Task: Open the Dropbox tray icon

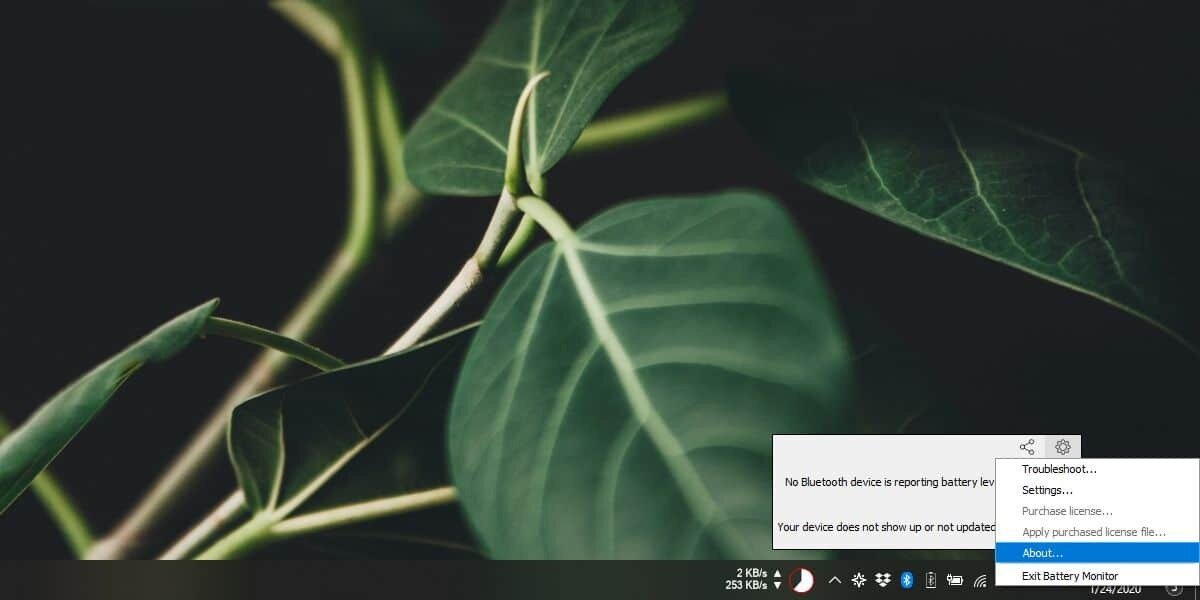Action: tap(883, 580)
